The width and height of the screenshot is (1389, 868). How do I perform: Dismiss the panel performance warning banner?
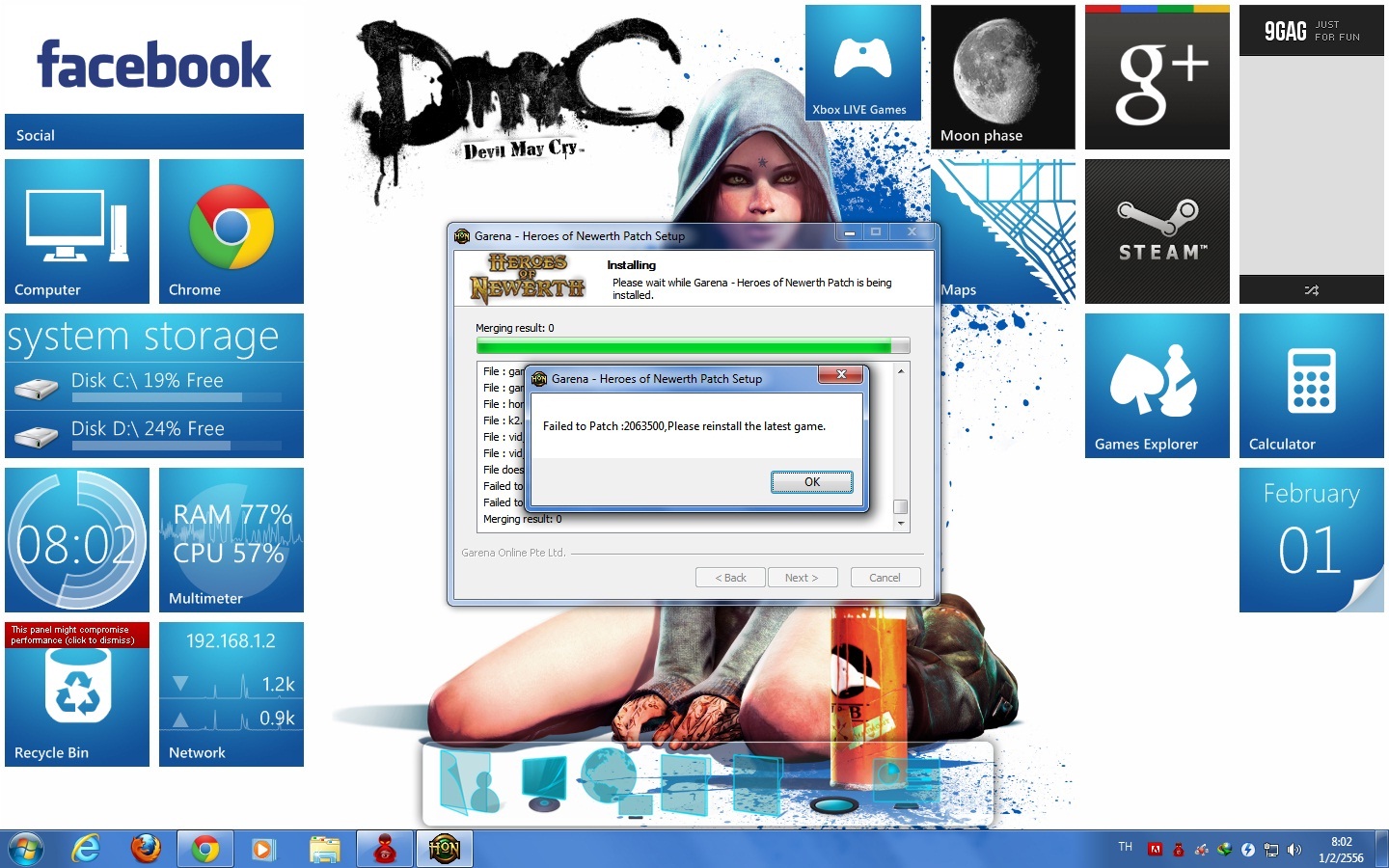77,635
